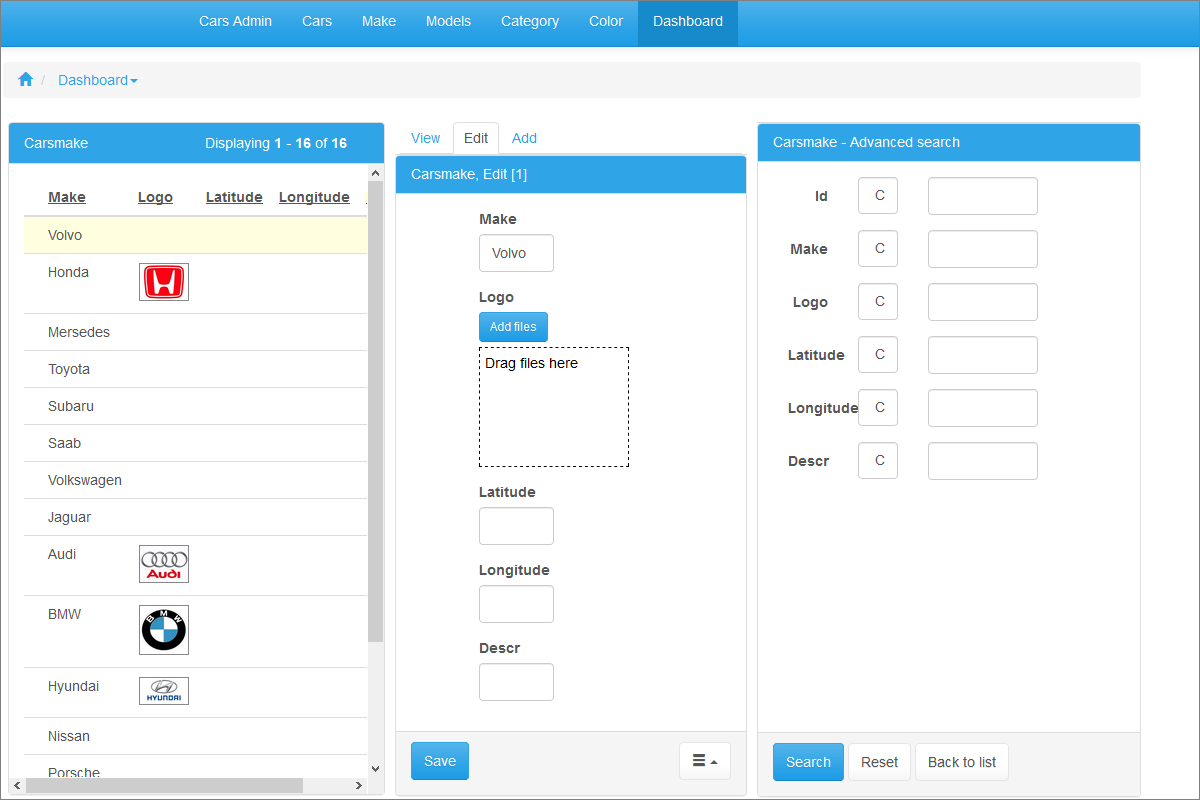Open the condition selector next to Logo
1200x800 pixels.
coord(877,301)
